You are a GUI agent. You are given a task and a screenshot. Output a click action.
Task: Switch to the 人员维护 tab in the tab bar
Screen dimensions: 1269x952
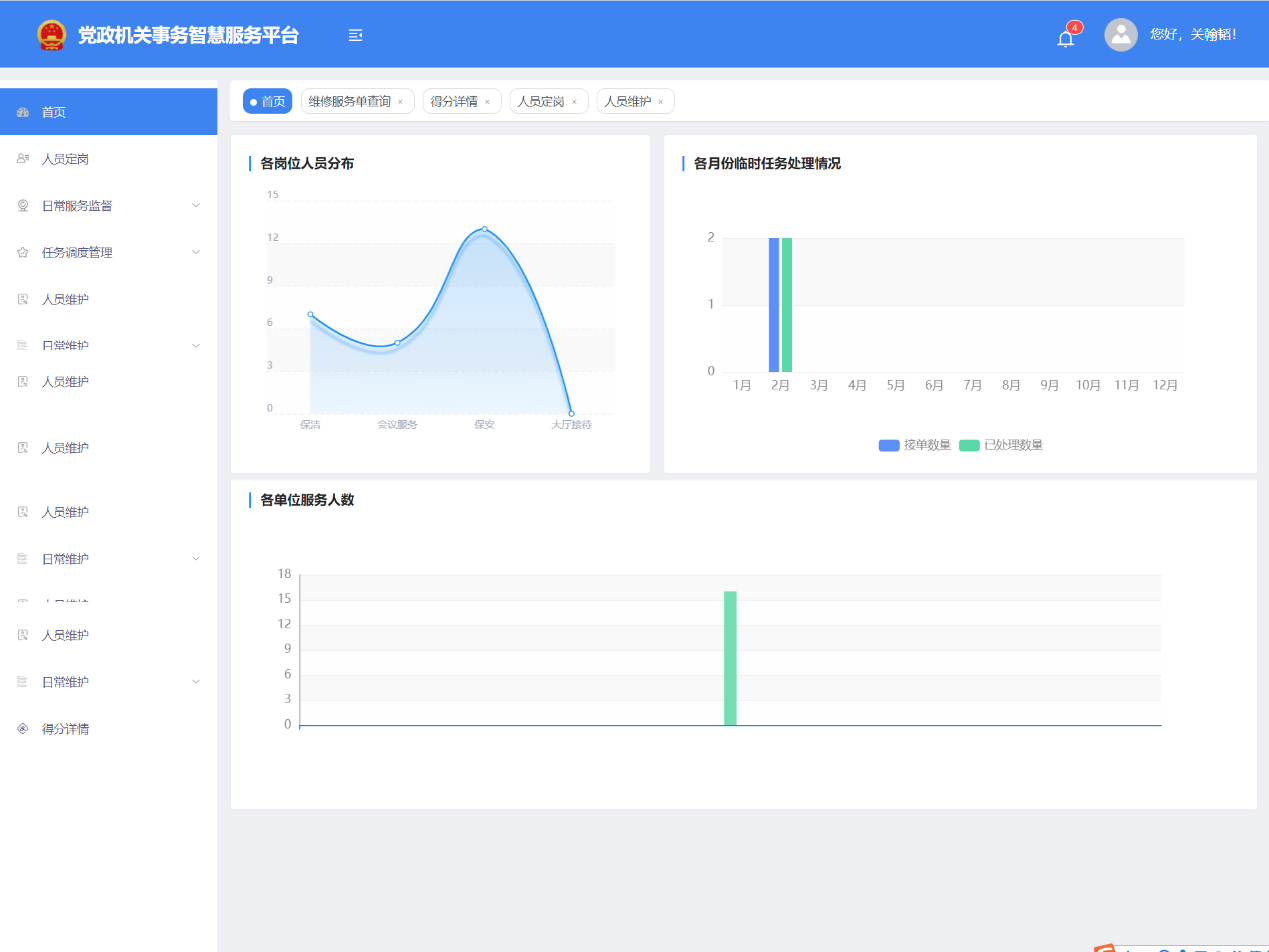(x=627, y=101)
